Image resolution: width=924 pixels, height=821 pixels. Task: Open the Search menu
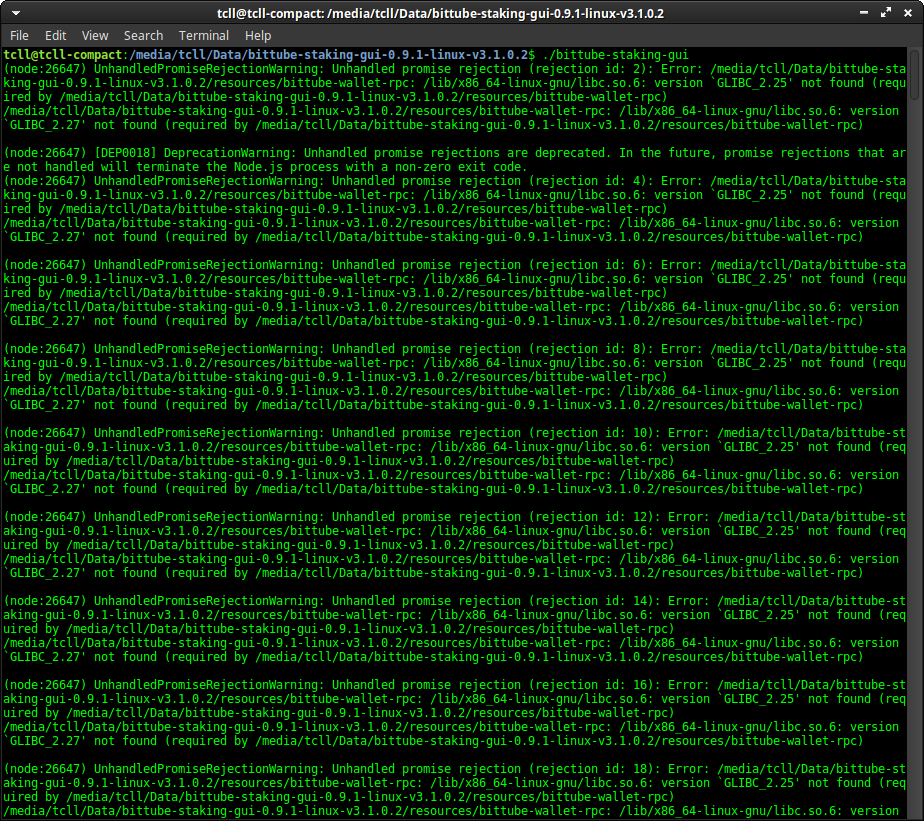point(143,35)
